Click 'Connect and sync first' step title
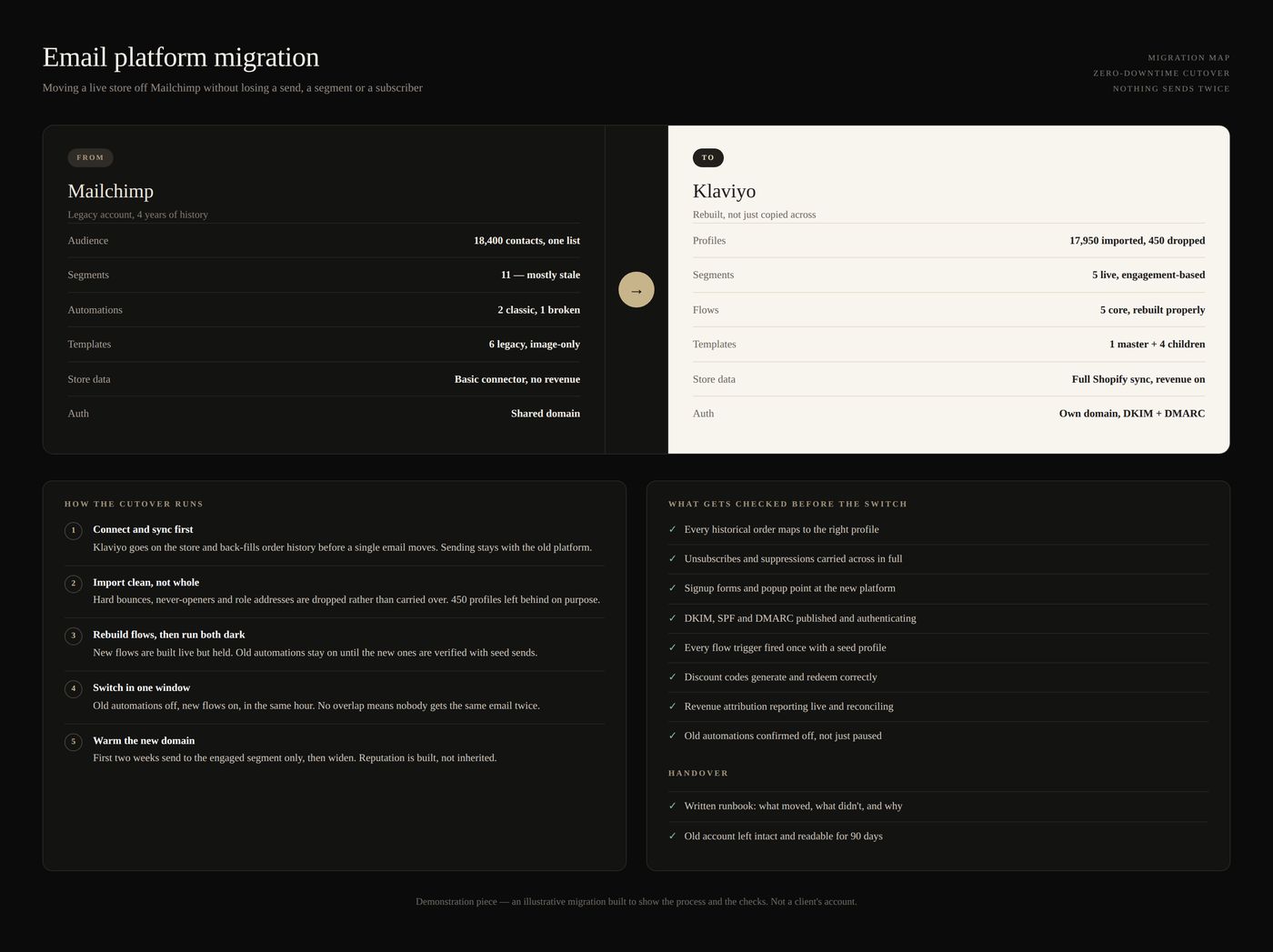 143,529
